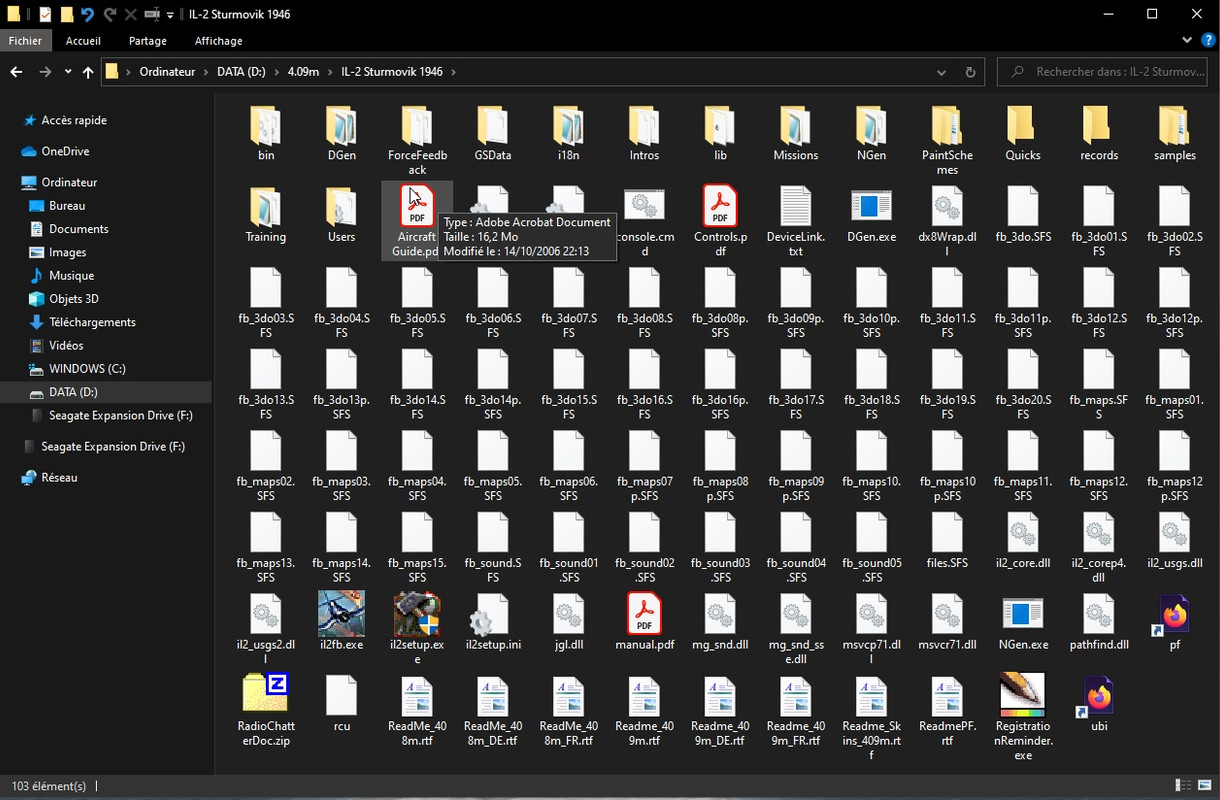Screen dimensions: 1220x800
Task: Select WINDOWS (C:) drive in sidebar
Action: (x=87, y=369)
